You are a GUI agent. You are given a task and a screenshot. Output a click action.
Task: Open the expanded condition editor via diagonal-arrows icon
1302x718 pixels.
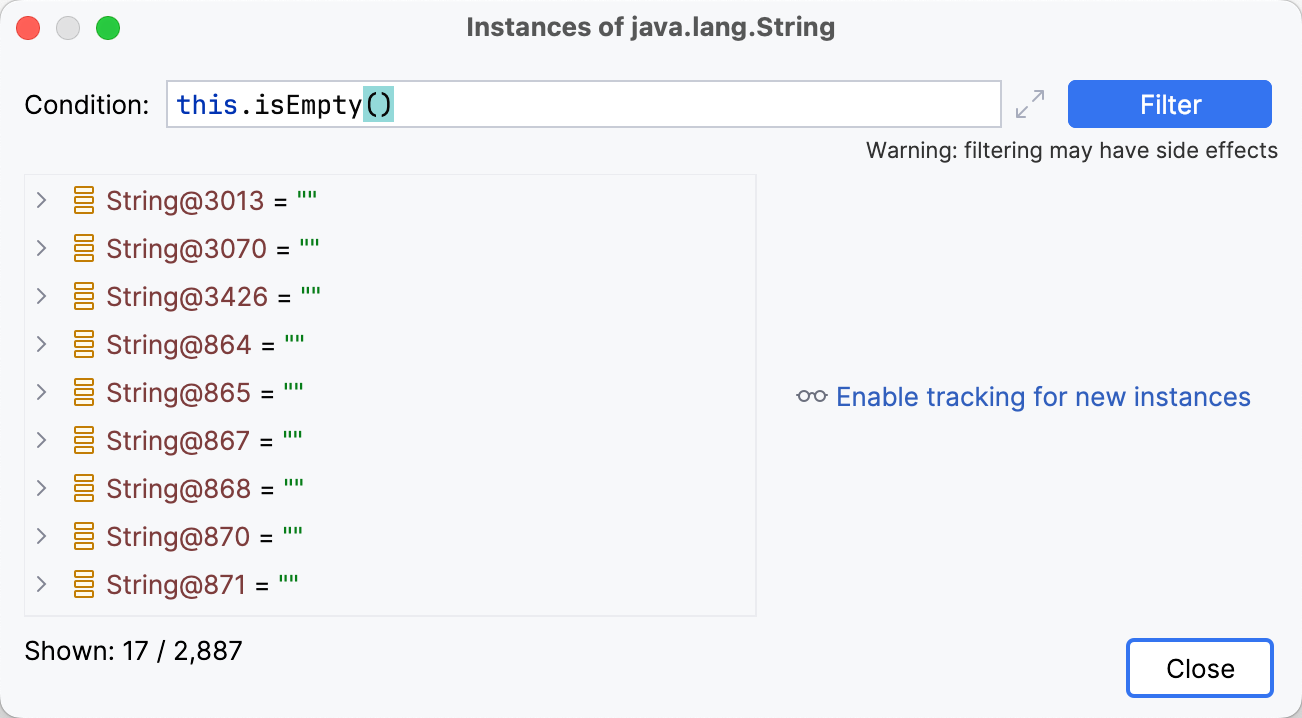[x=1031, y=103]
